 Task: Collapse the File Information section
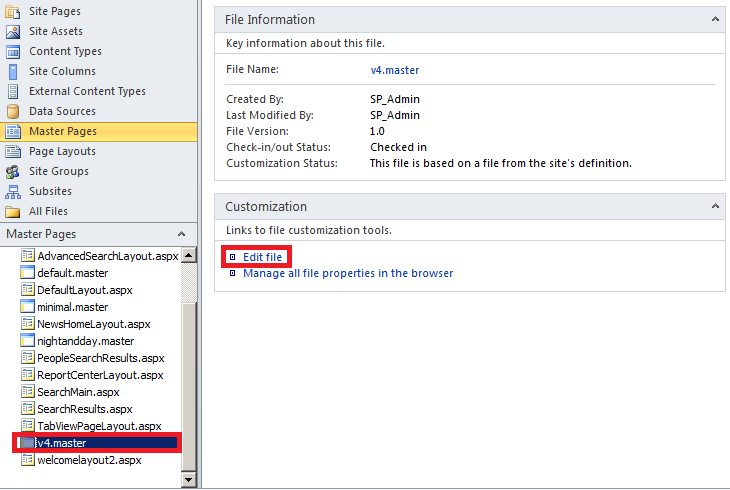[x=715, y=19]
